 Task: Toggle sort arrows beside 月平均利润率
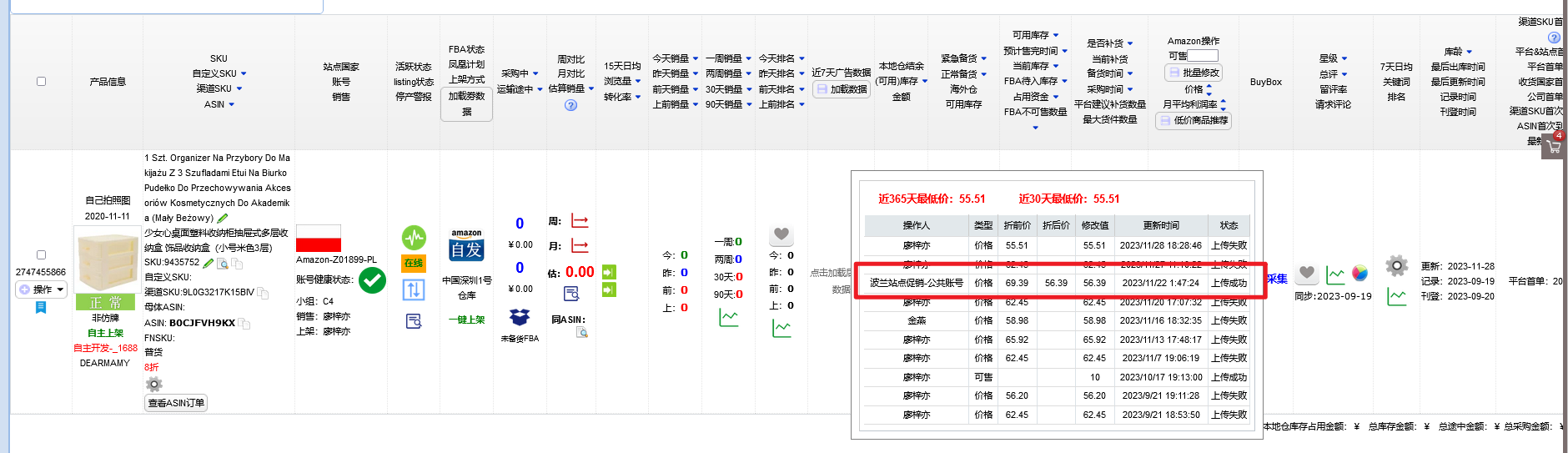click(1224, 104)
